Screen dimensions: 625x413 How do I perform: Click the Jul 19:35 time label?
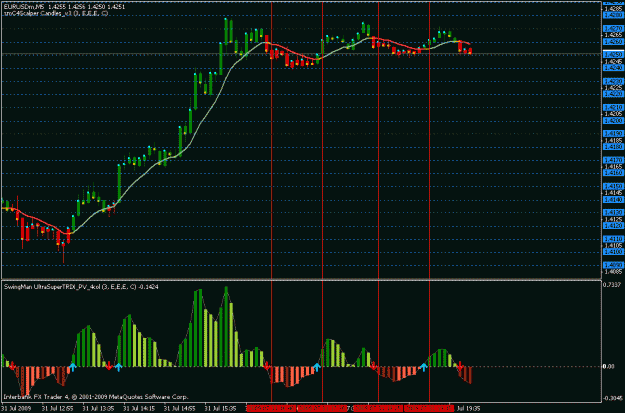tap(469, 409)
